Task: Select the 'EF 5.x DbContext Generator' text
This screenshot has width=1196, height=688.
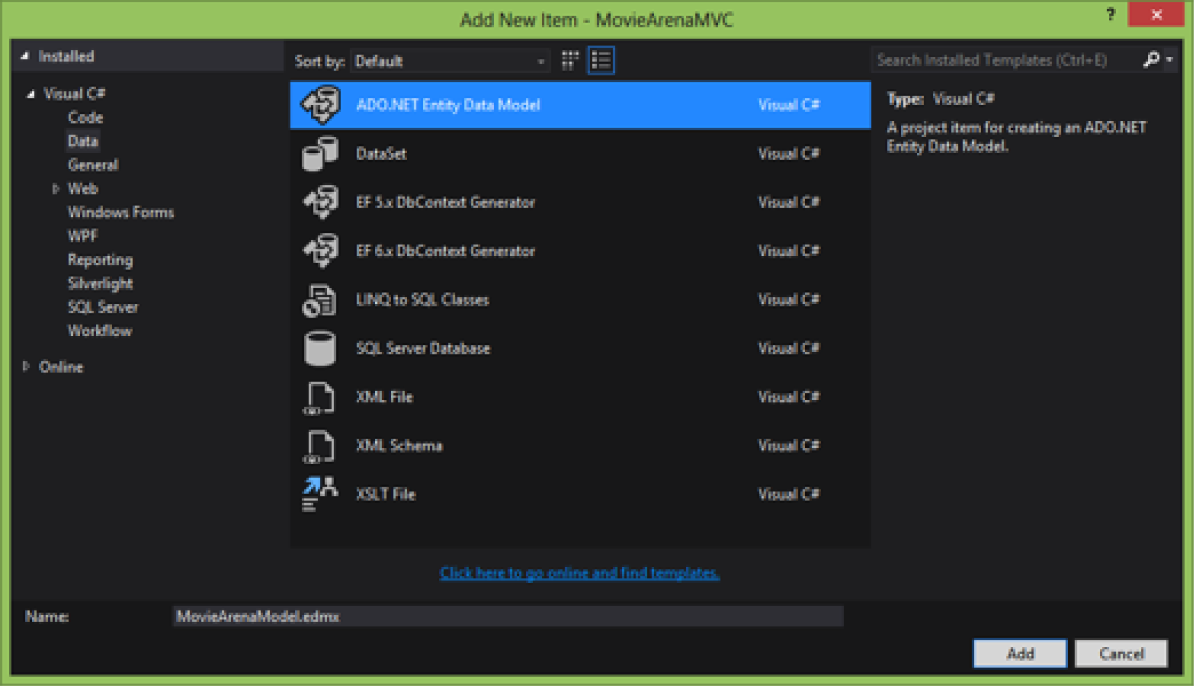Action: [445, 202]
